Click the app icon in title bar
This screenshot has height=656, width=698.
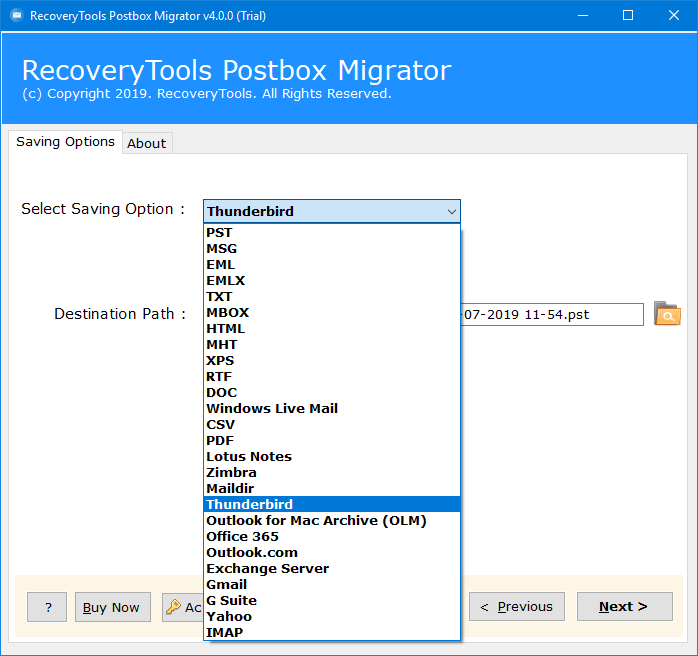coord(15,15)
